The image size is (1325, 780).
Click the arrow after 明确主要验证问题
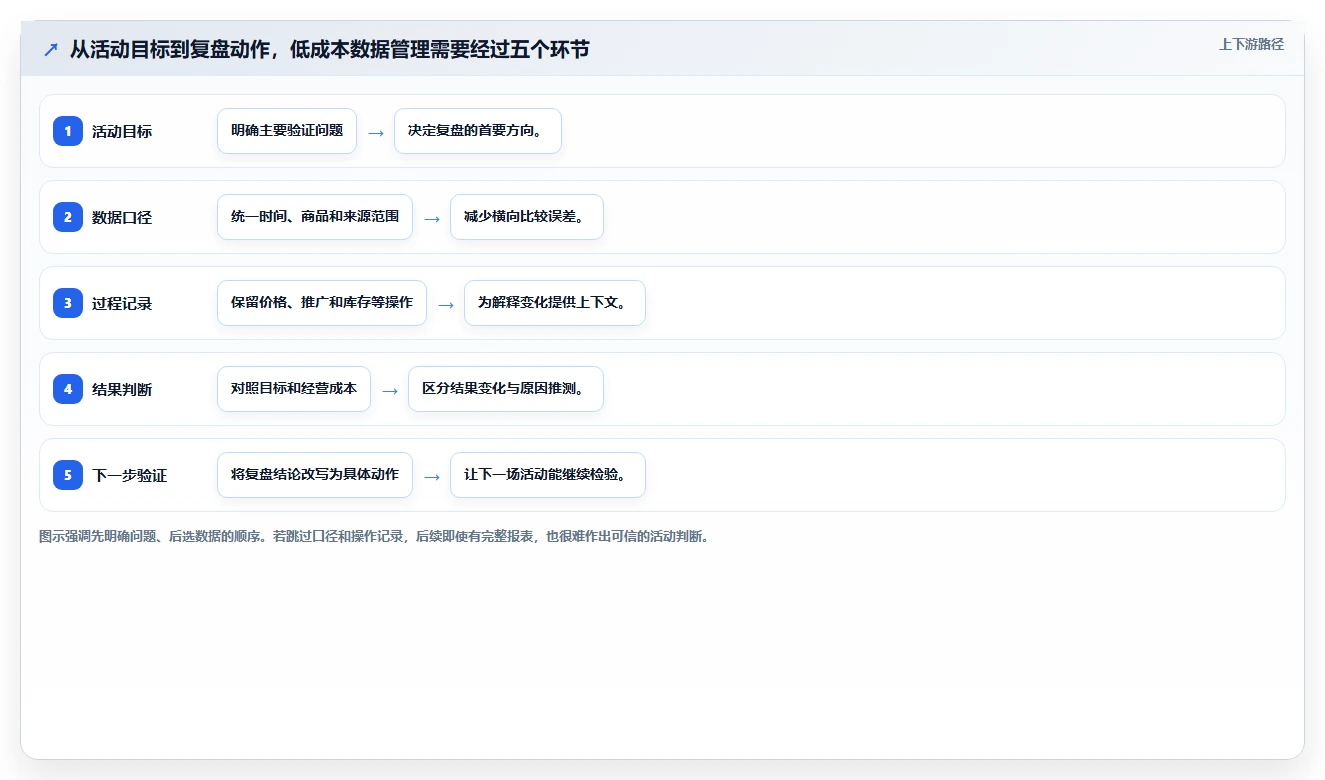[x=376, y=132]
